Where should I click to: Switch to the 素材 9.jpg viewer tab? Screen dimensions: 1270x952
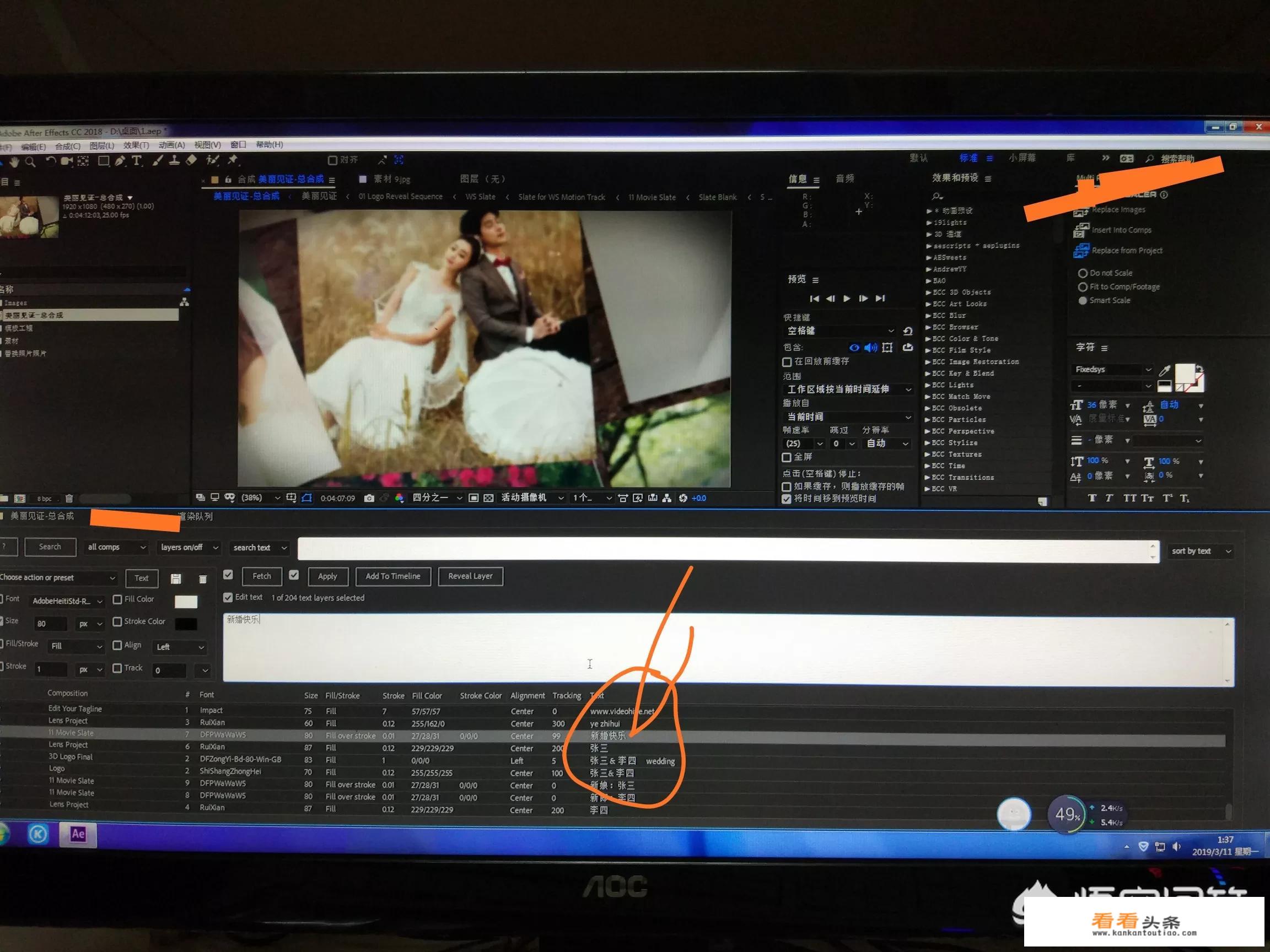point(385,179)
